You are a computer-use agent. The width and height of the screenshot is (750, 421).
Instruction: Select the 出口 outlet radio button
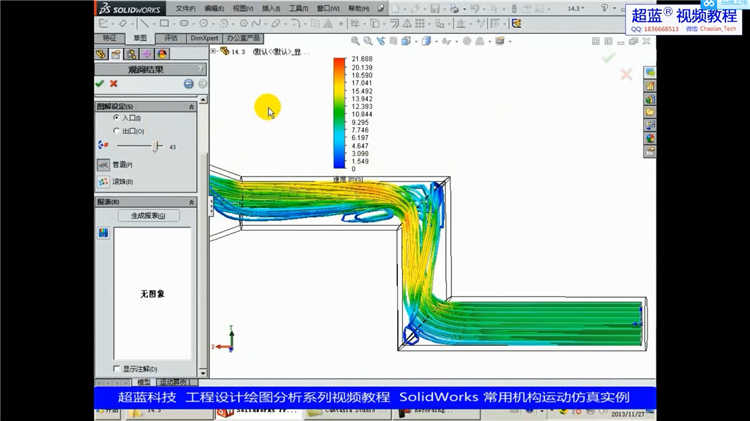116,131
